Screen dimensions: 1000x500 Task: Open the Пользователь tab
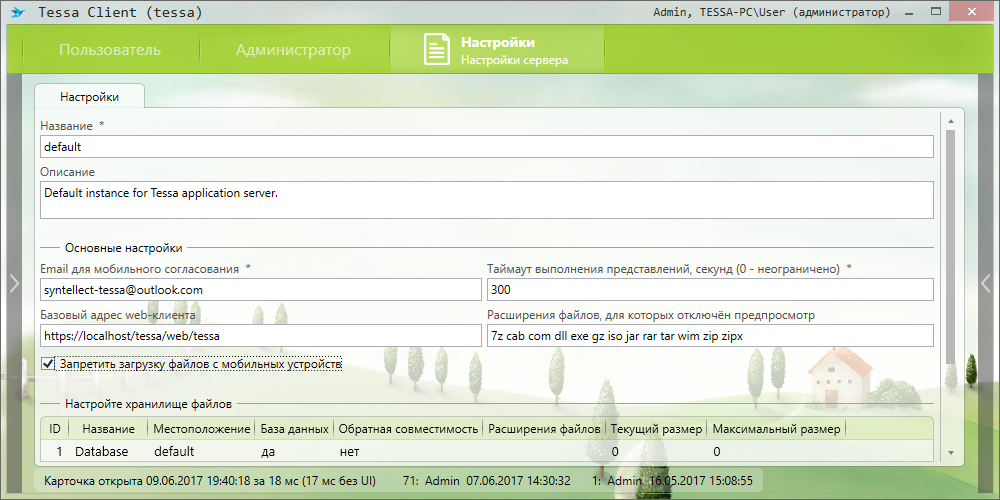[110, 50]
